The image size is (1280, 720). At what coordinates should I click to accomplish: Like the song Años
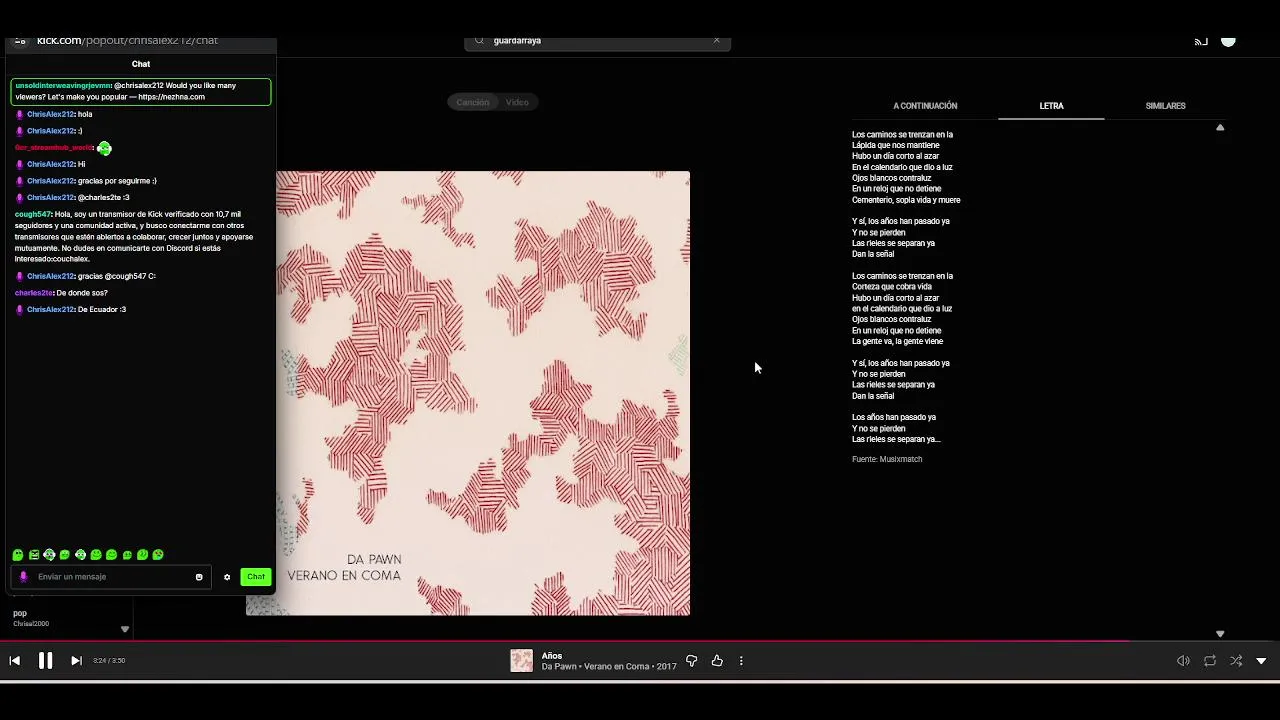pos(717,661)
